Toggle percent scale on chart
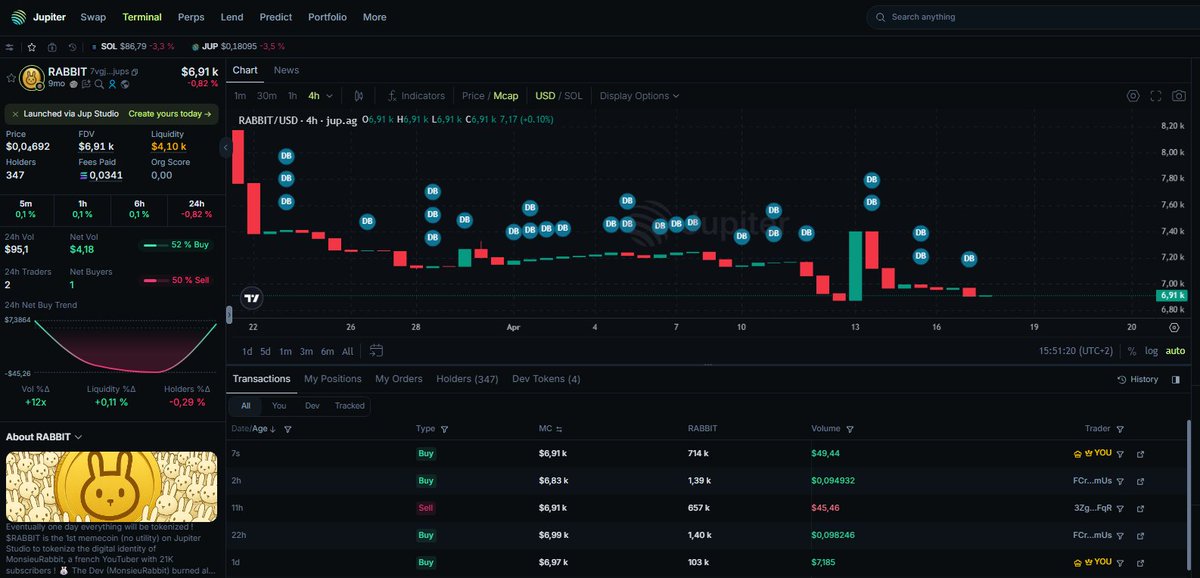1200x578 pixels. point(1132,351)
